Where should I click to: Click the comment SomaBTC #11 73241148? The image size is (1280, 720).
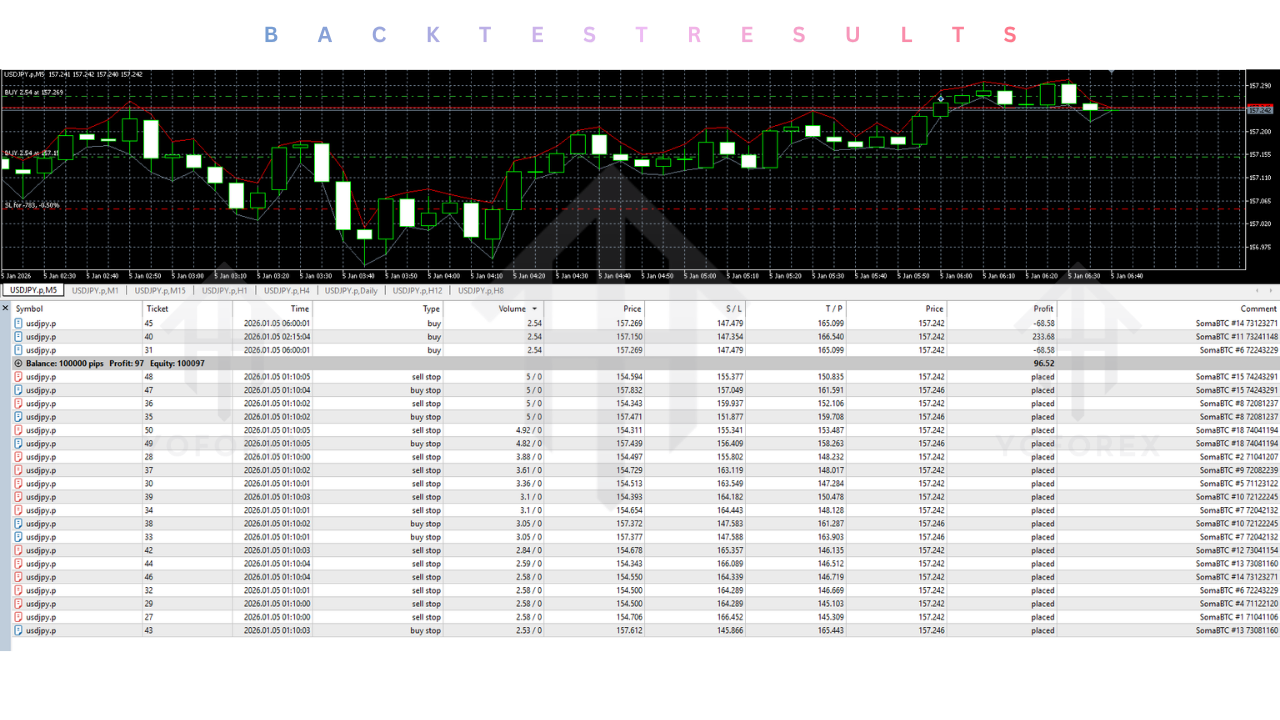pos(1237,337)
